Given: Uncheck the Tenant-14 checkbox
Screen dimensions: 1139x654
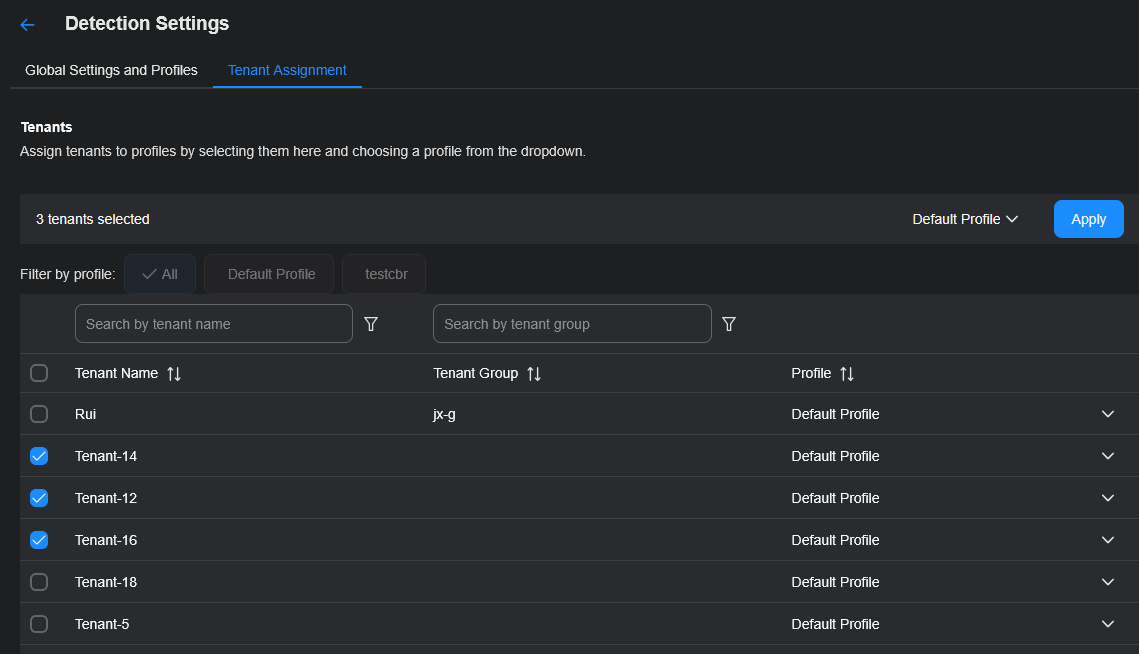Looking at the screenshot, I should click(x=39, y=456).
